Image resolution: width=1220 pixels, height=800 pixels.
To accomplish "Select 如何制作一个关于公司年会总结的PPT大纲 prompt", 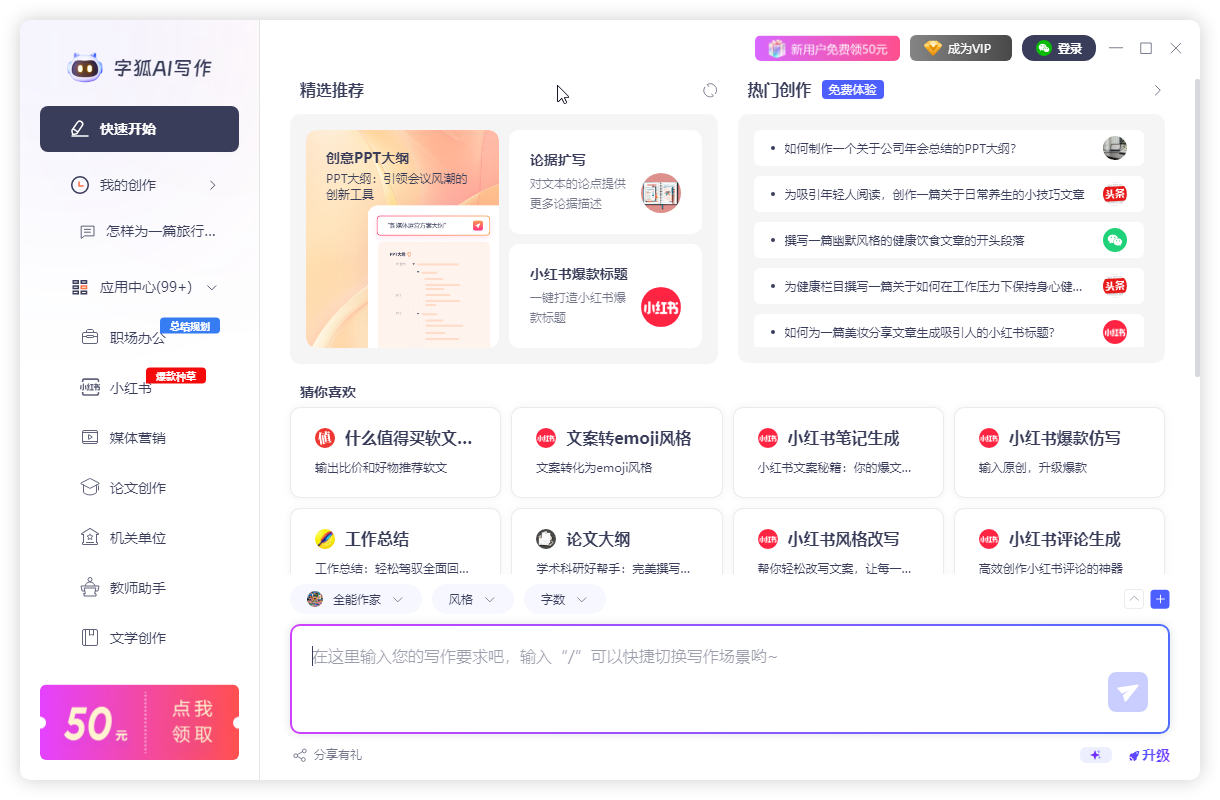I will [949, 148].
